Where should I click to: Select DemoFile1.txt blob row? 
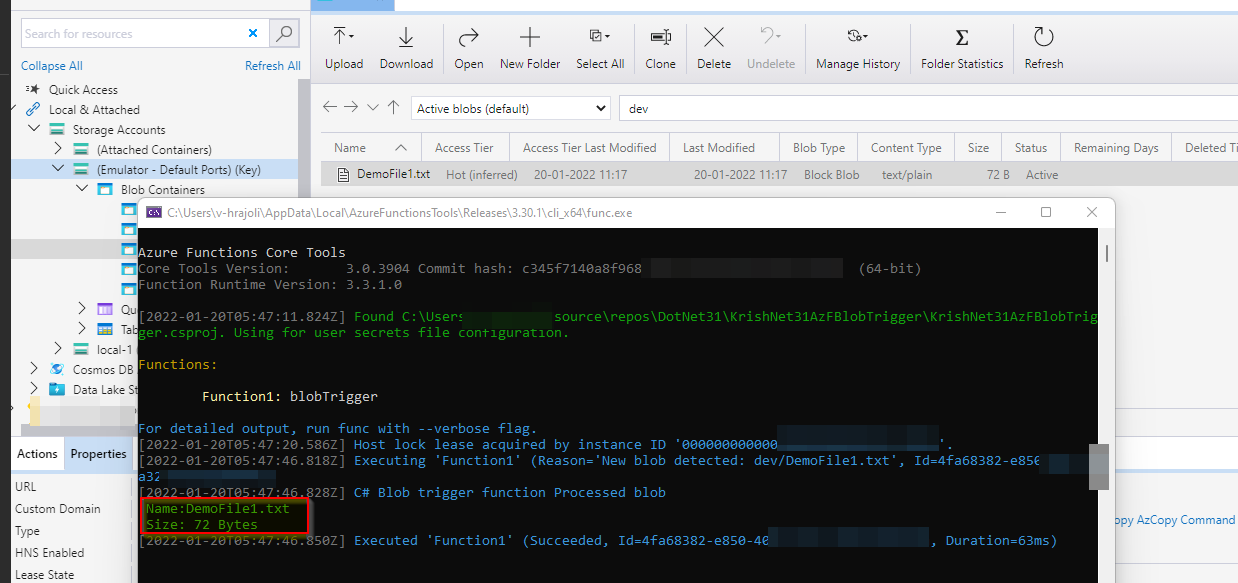click(x=779, y=174)
